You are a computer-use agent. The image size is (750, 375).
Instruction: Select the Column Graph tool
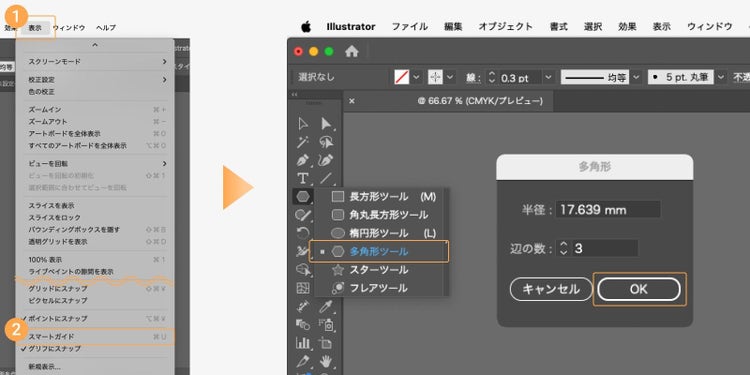(303, 342)
